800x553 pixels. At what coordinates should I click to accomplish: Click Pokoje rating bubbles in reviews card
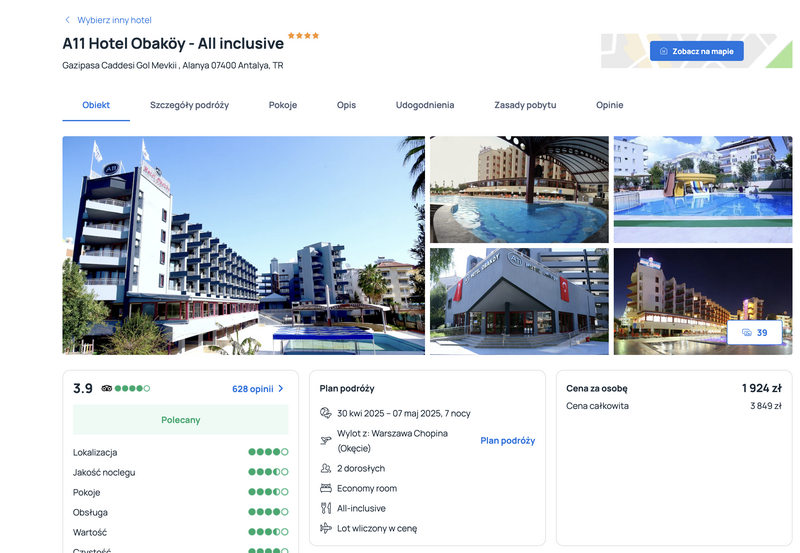pos(268,492)
